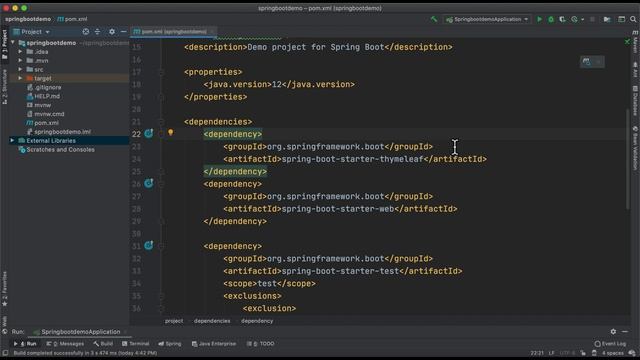This screenshot has height=360, width=640.
Task: Open the Maven side panel tab
Action: click(x=635, y=42)
